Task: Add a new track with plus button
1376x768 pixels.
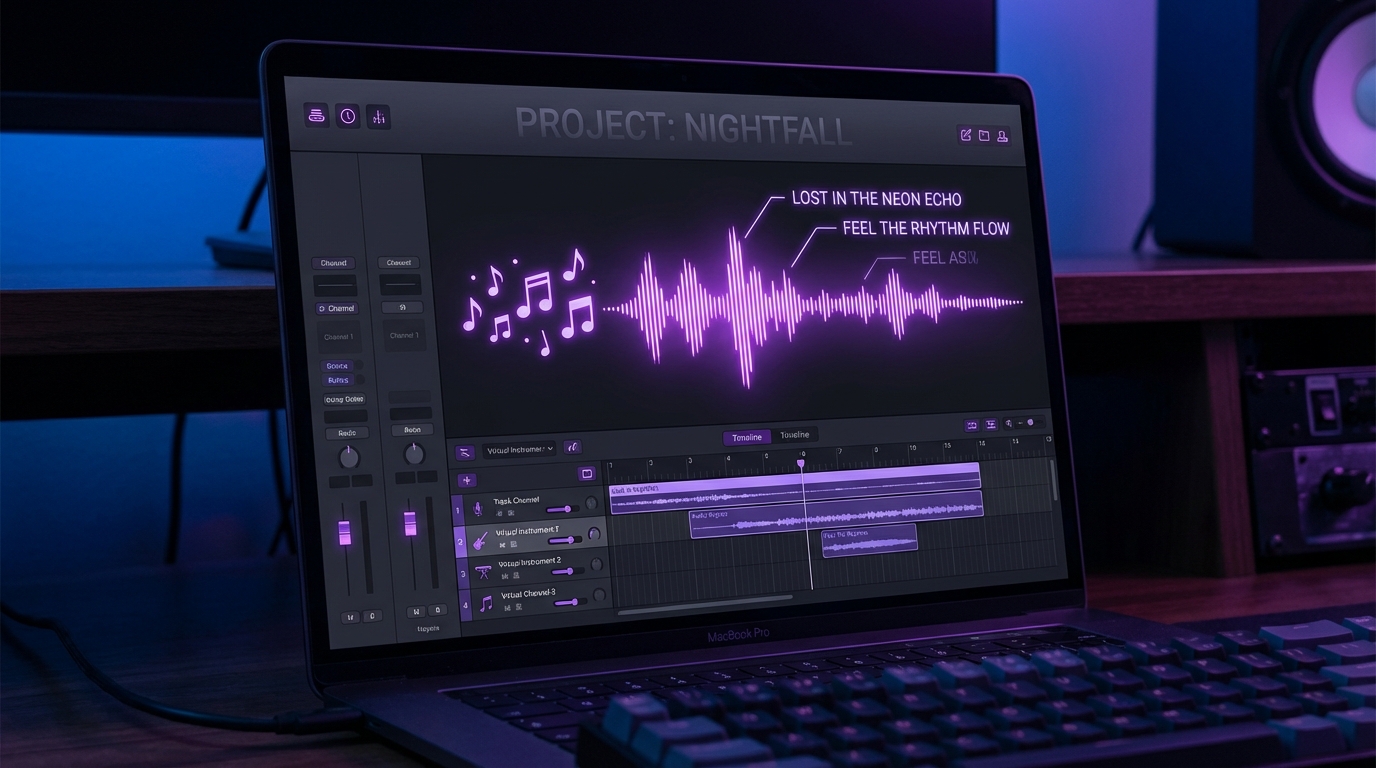Action: click(x=466, y=480)
